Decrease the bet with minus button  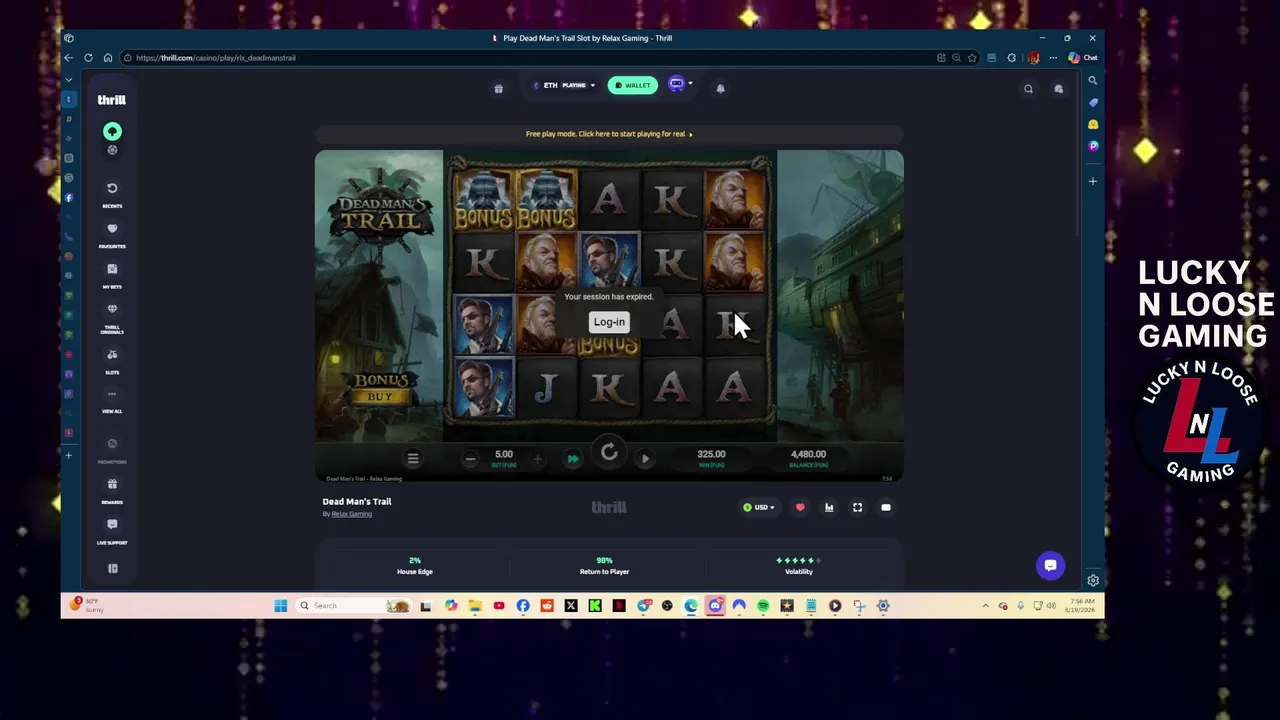pos(470,459)
